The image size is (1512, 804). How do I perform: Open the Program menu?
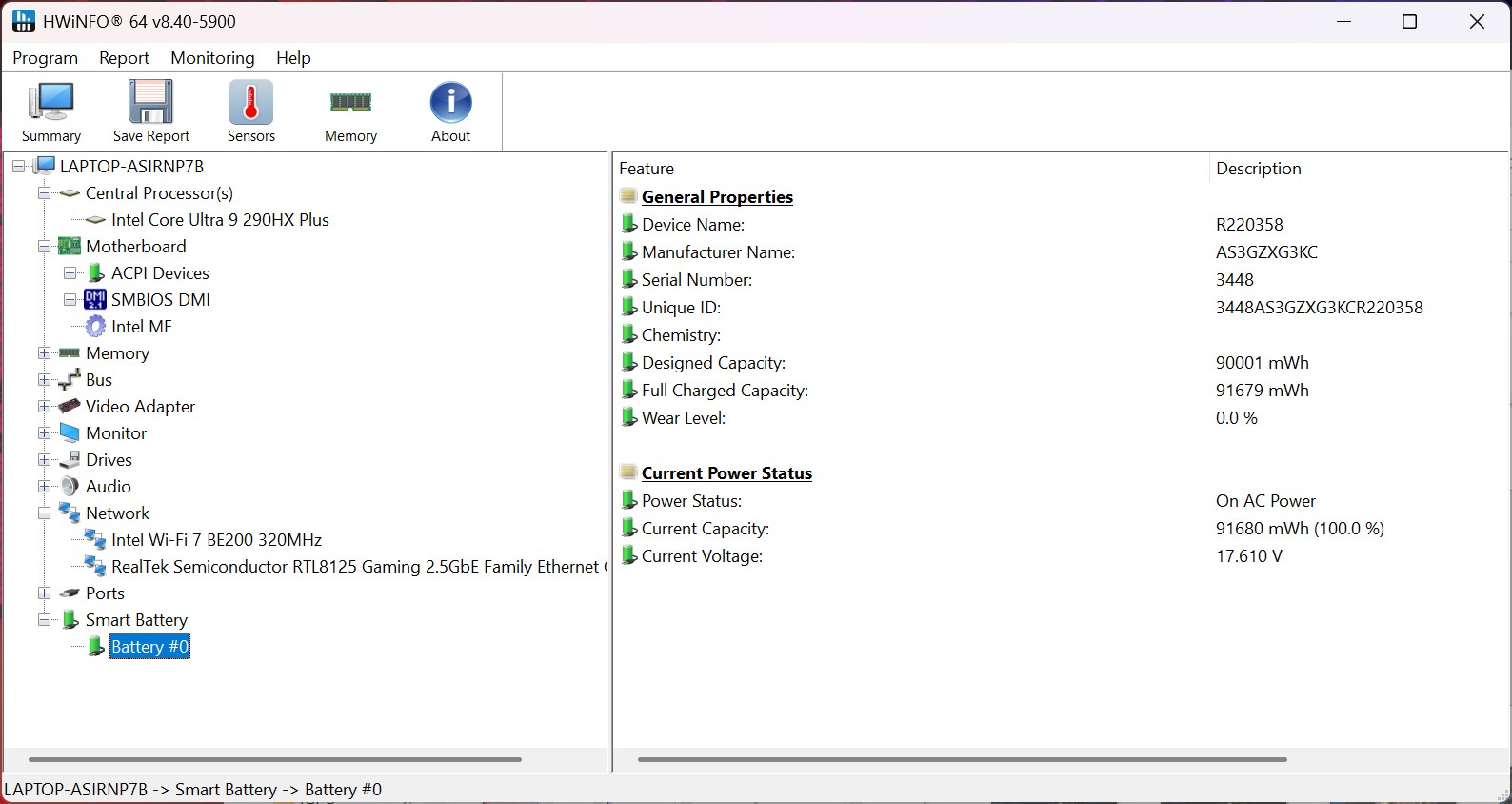pos(46,58)
